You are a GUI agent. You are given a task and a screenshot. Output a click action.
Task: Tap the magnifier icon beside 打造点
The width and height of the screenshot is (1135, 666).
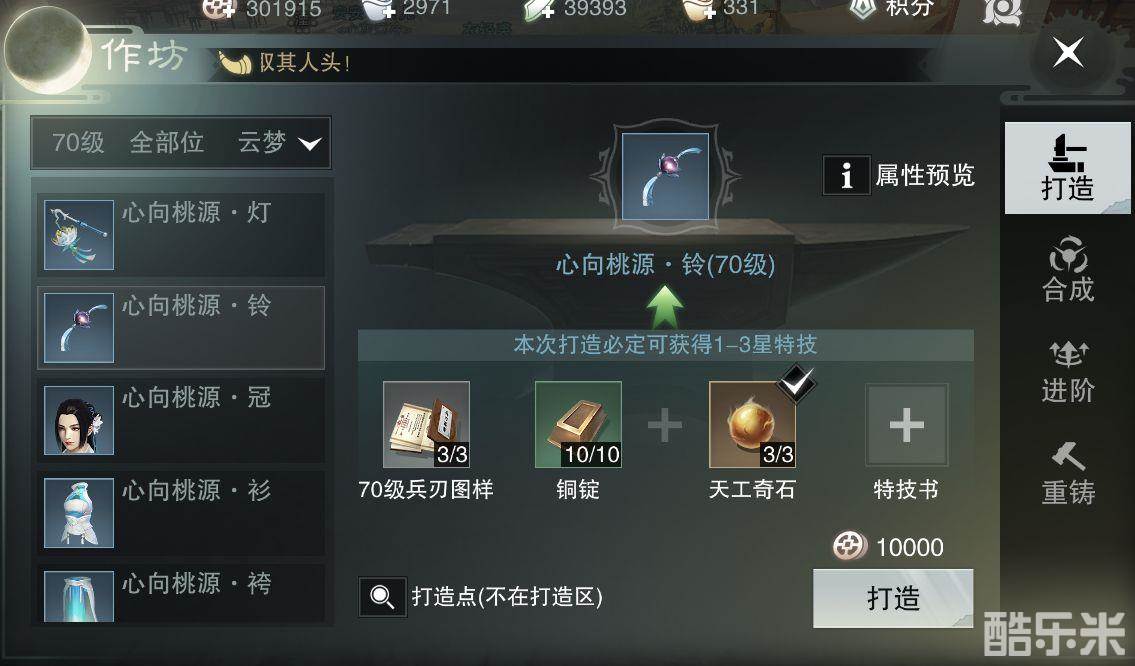coord(382,597)
